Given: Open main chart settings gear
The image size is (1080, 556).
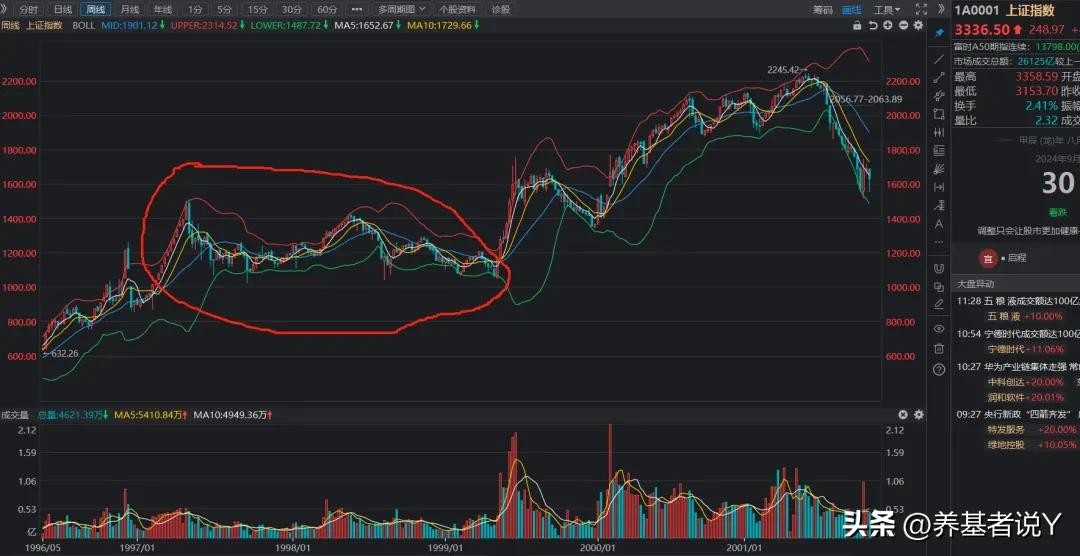Looking at the screenshot, I should (919, 25).
